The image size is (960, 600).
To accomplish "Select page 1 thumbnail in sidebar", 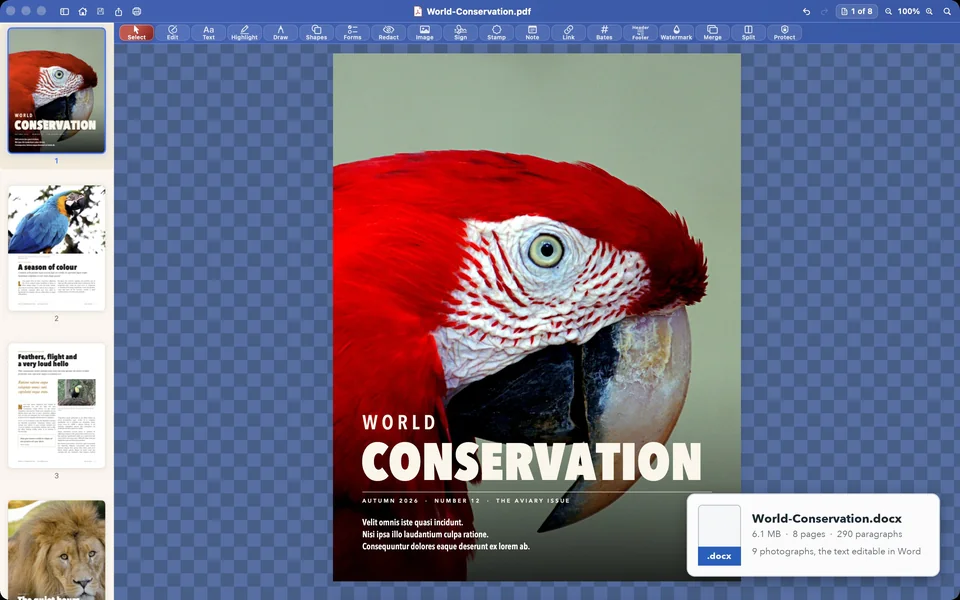I will [56, 90].
